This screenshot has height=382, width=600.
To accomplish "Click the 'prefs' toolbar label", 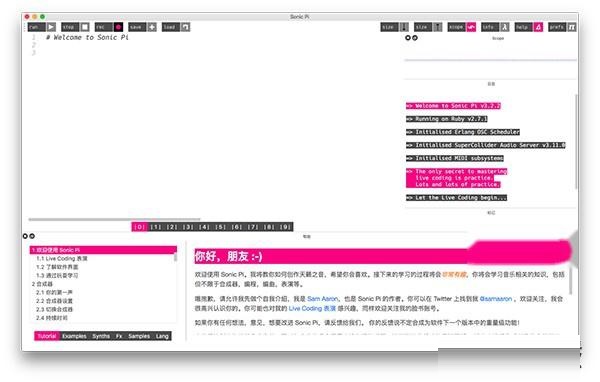I will [558, 27].
